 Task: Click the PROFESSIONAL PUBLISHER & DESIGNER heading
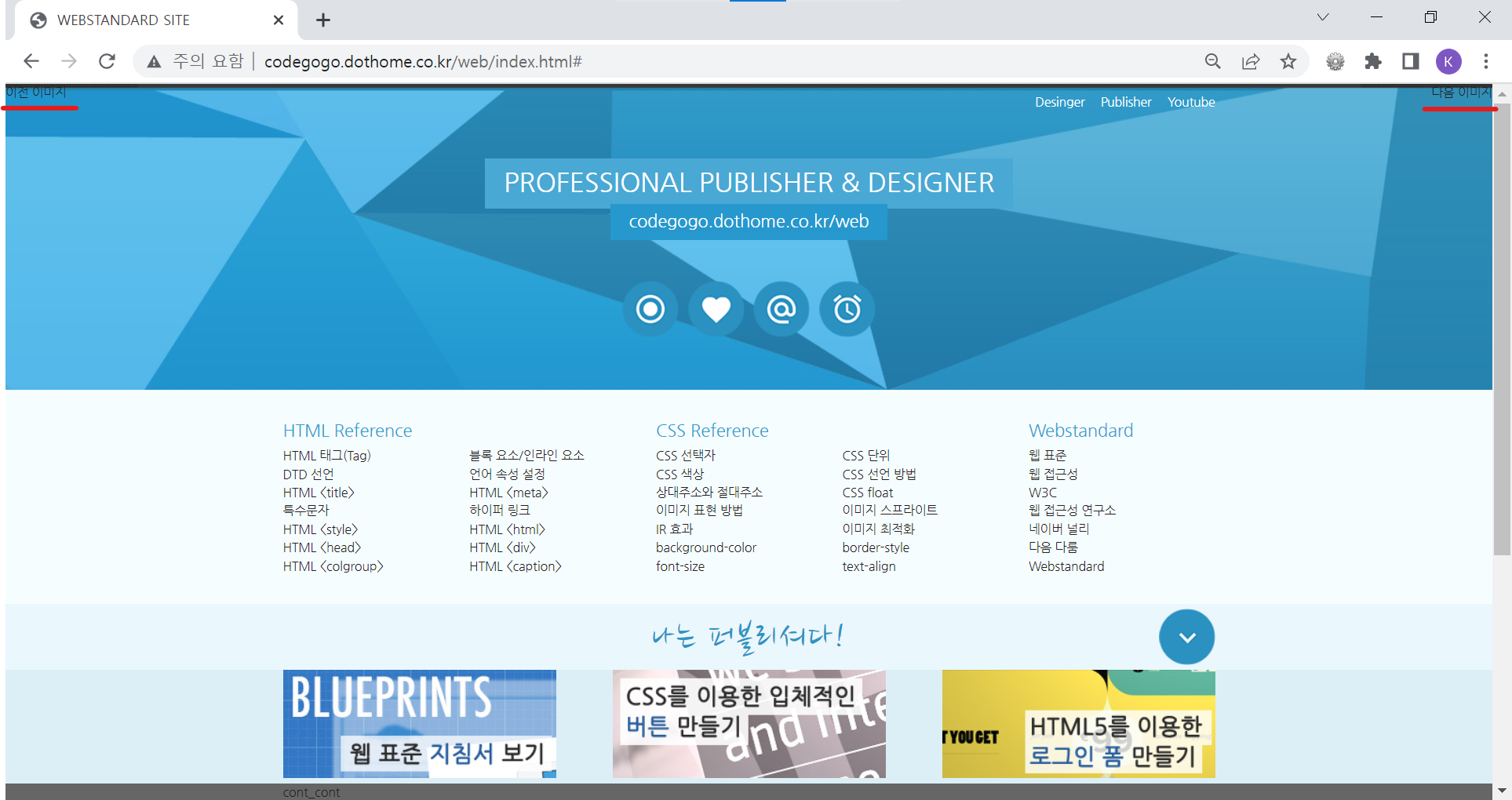click(749, 183)
